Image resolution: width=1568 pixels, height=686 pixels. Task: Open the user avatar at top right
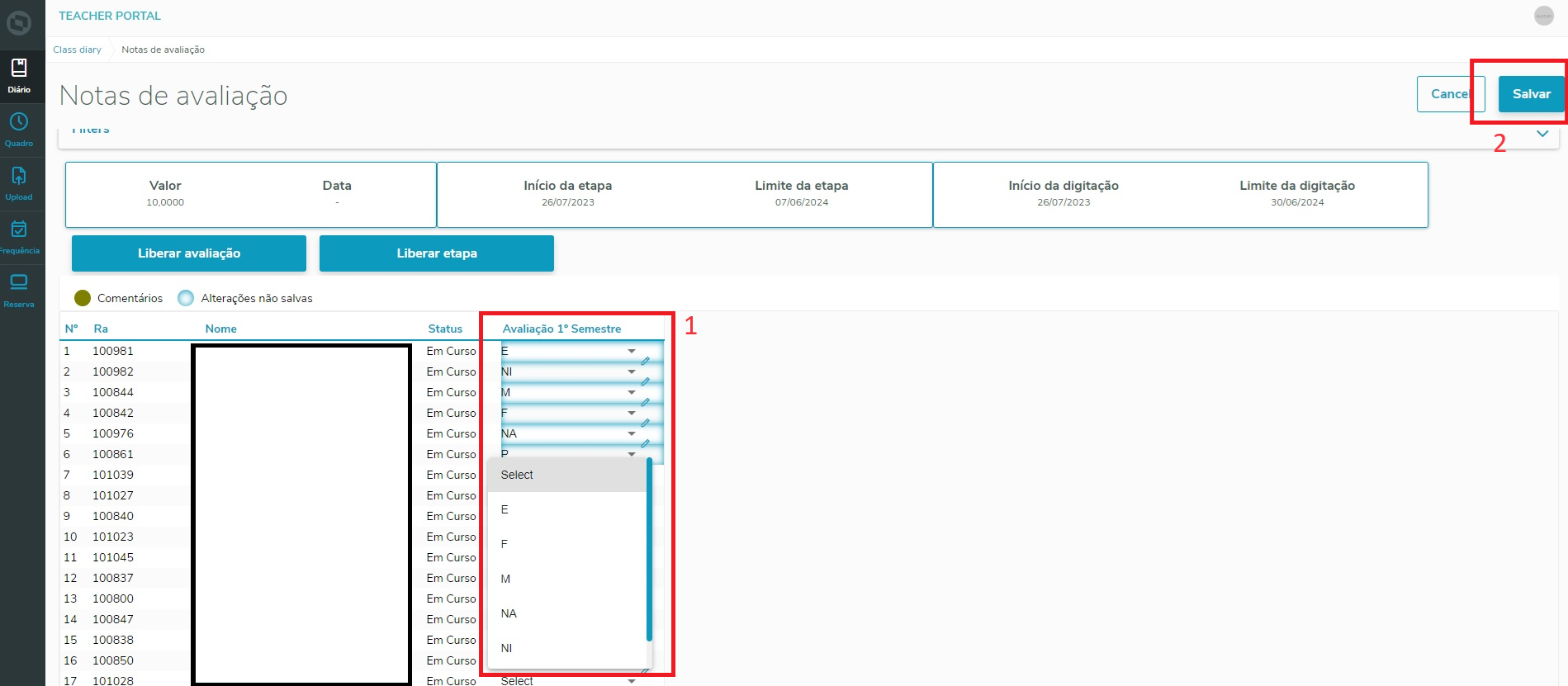click(1543, 16)
